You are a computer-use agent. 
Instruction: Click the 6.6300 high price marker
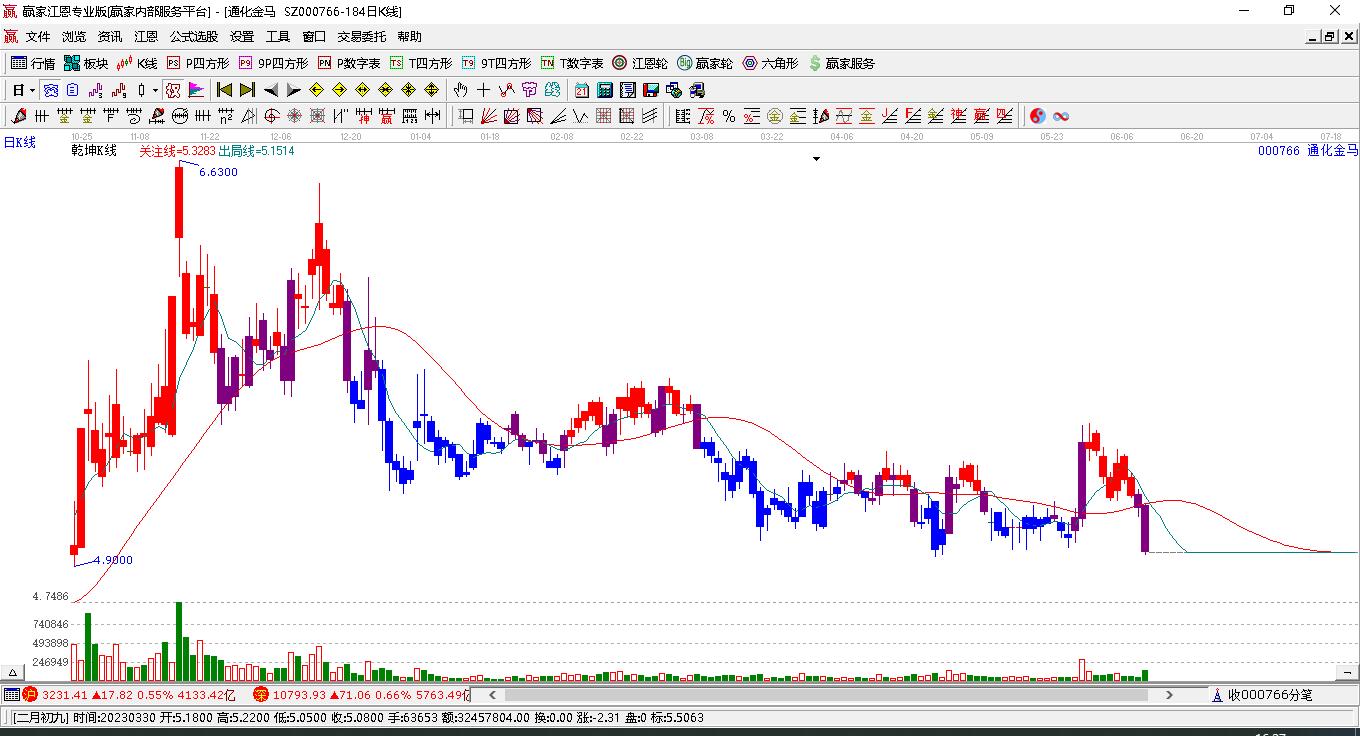pyautogui.click(x=218, y=172)
